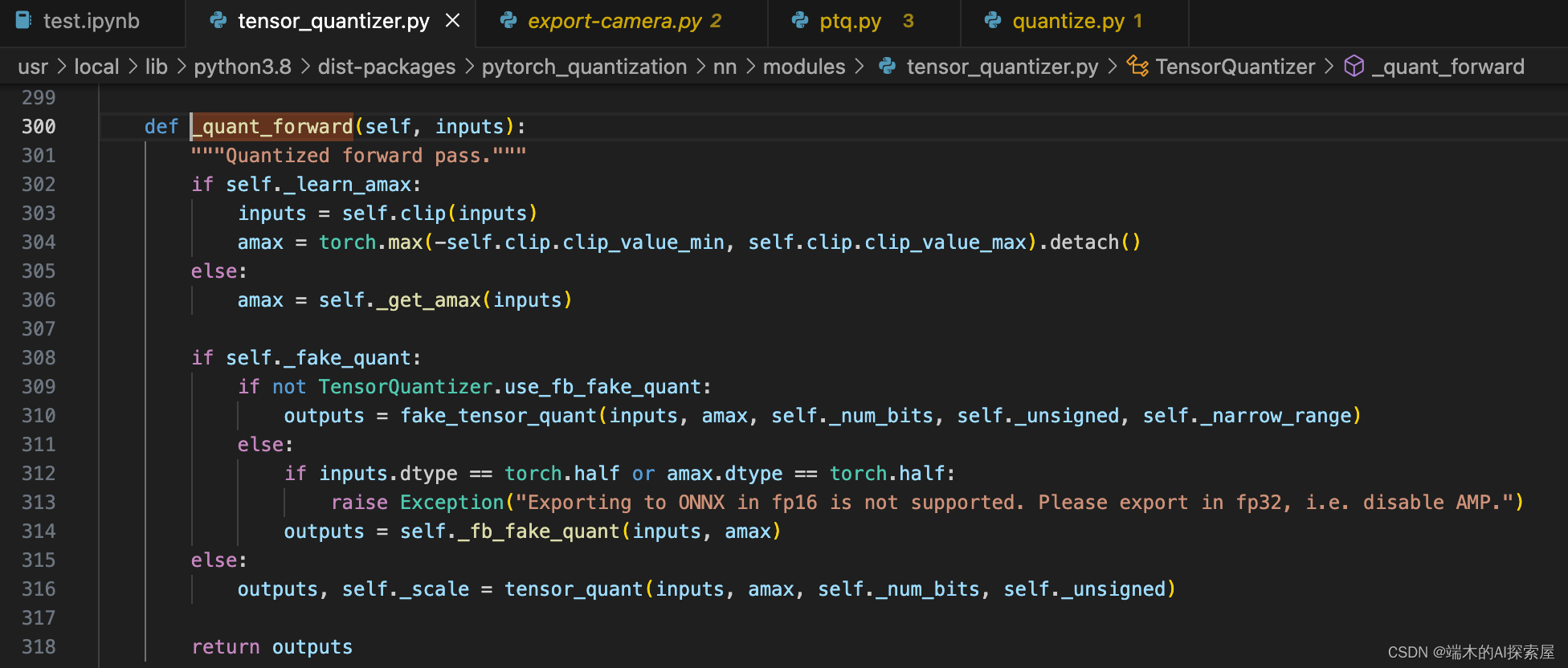The height and width of the screenshot is (668, 1568).
Task: Click the Python icon on quantize.py tab
Action: coord(993,20)
